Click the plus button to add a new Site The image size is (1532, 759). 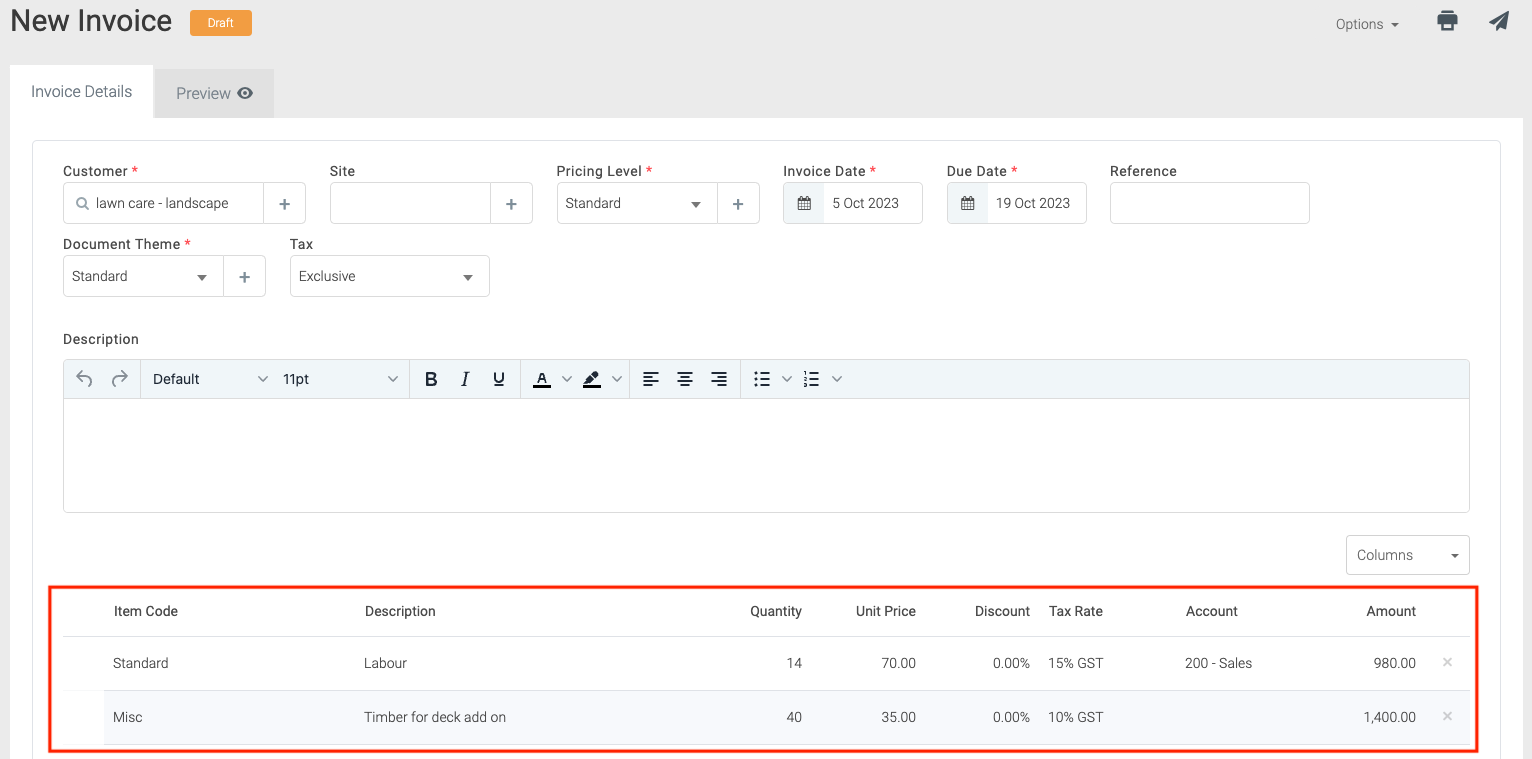click(x=511, y=202)
